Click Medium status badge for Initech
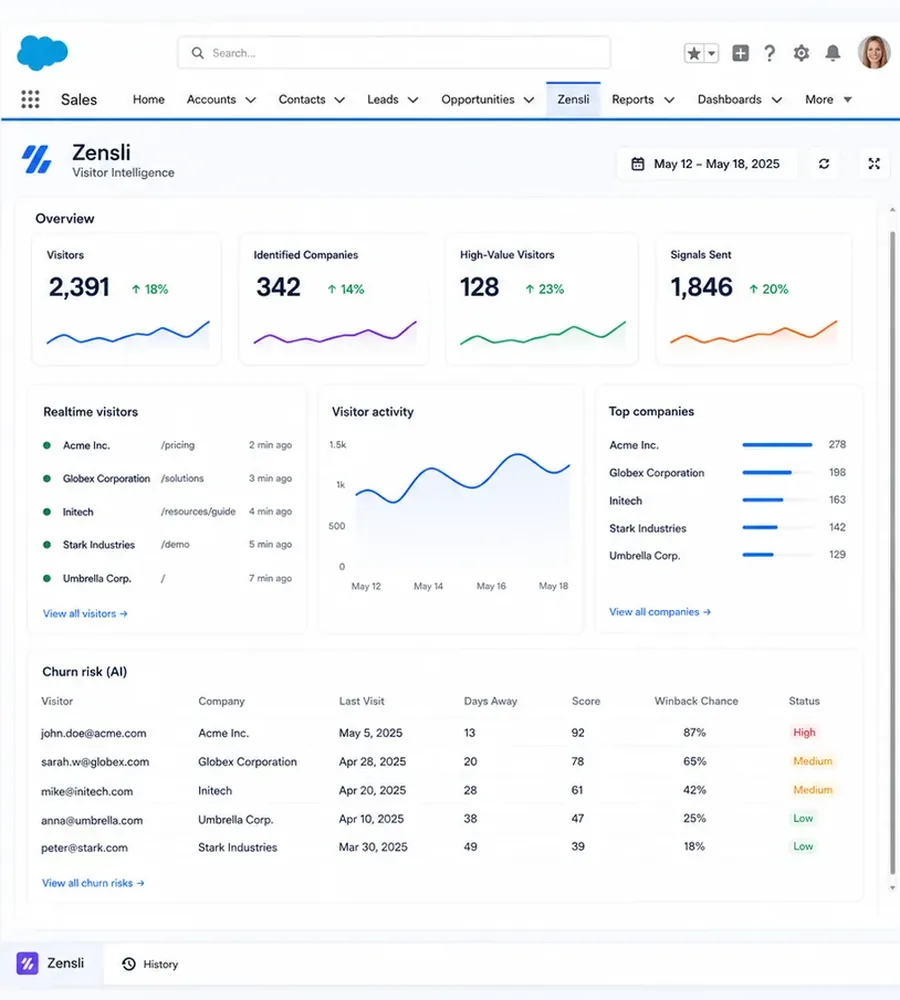This screenshot has height=1000, width=900. (x=813, y=790)
